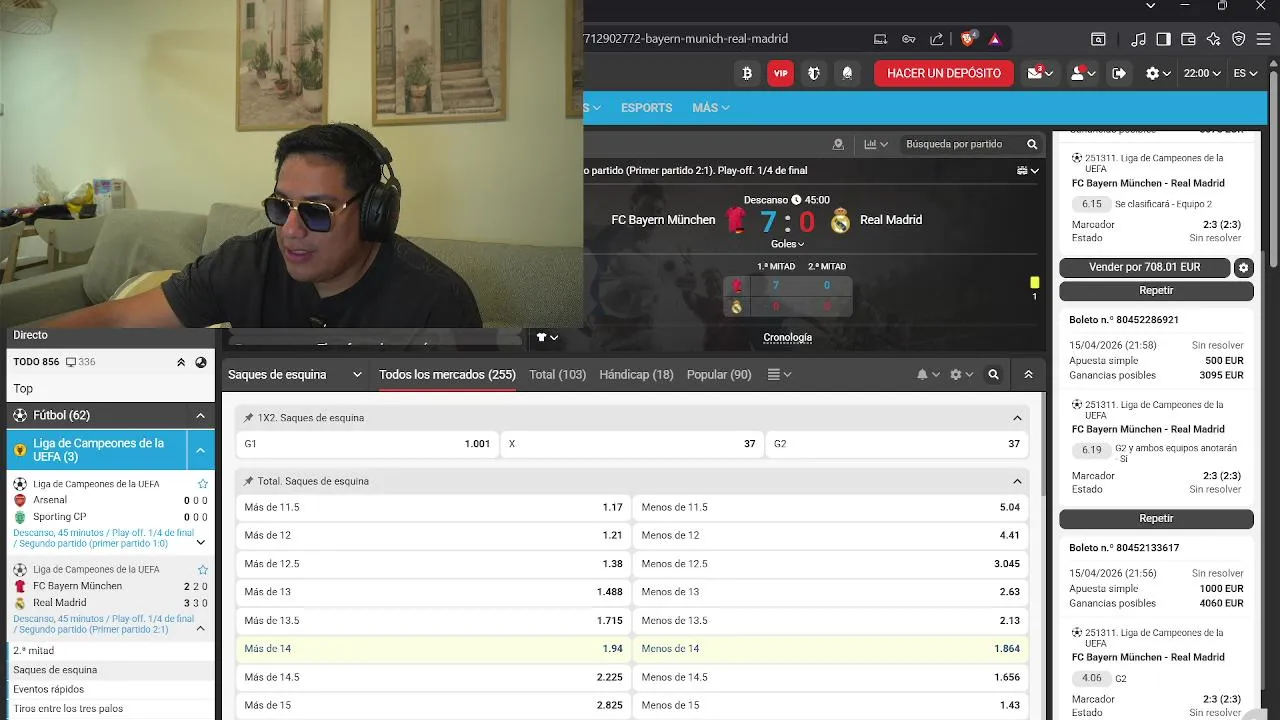The height and width of the screenshot is (720, 1280).
Task: Open the 22:00 time dropdown
Action: 1202,73
